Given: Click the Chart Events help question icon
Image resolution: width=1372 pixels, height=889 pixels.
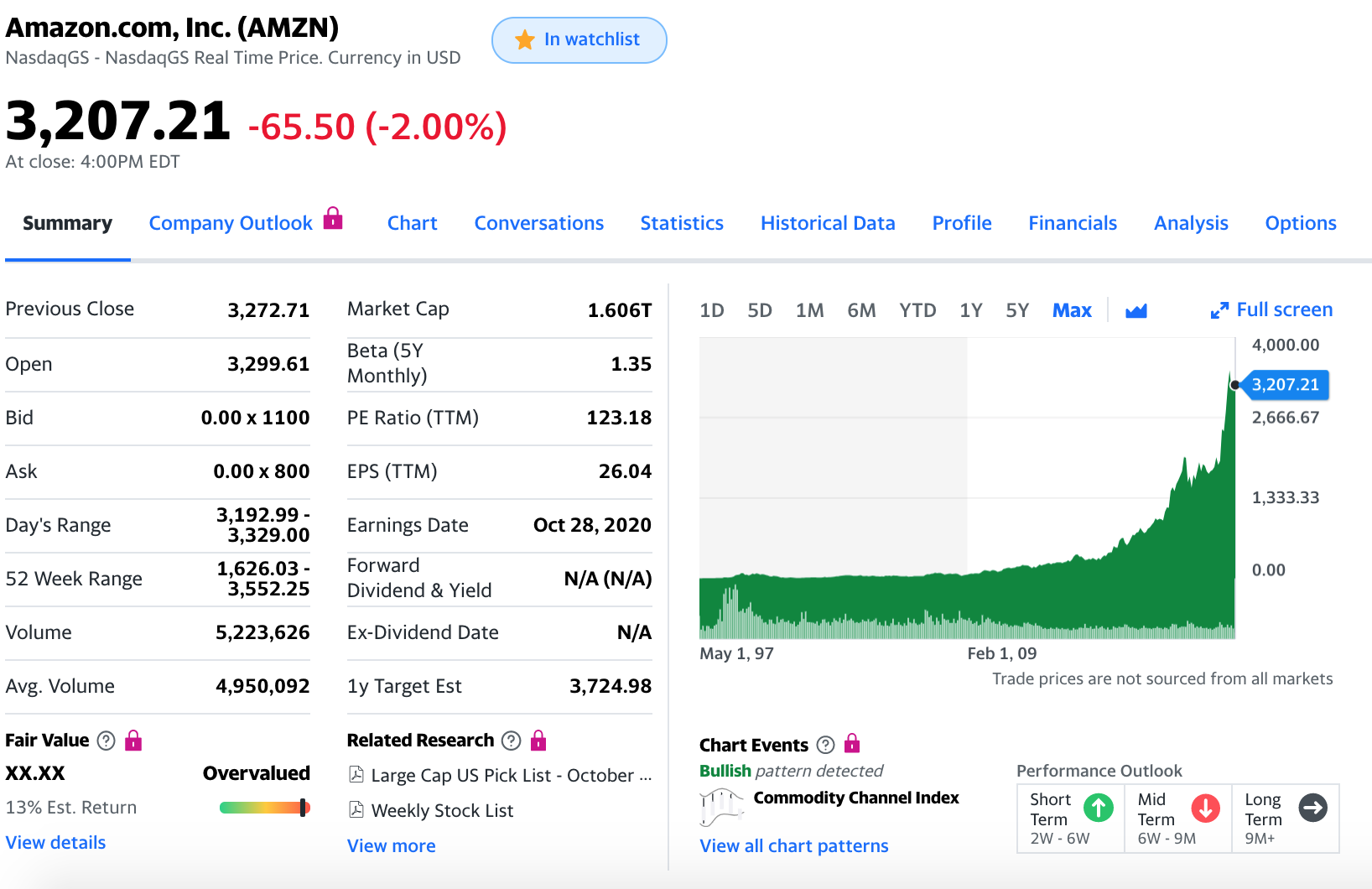Looking at the screenshot, I should click(826, 745).
